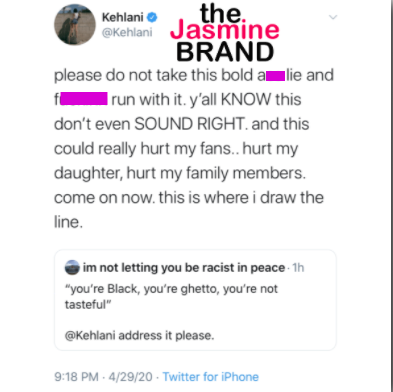The height and width of the screenshot is (392, 393).
Task: Open the quoted tweet card
Action: (195, 300)
